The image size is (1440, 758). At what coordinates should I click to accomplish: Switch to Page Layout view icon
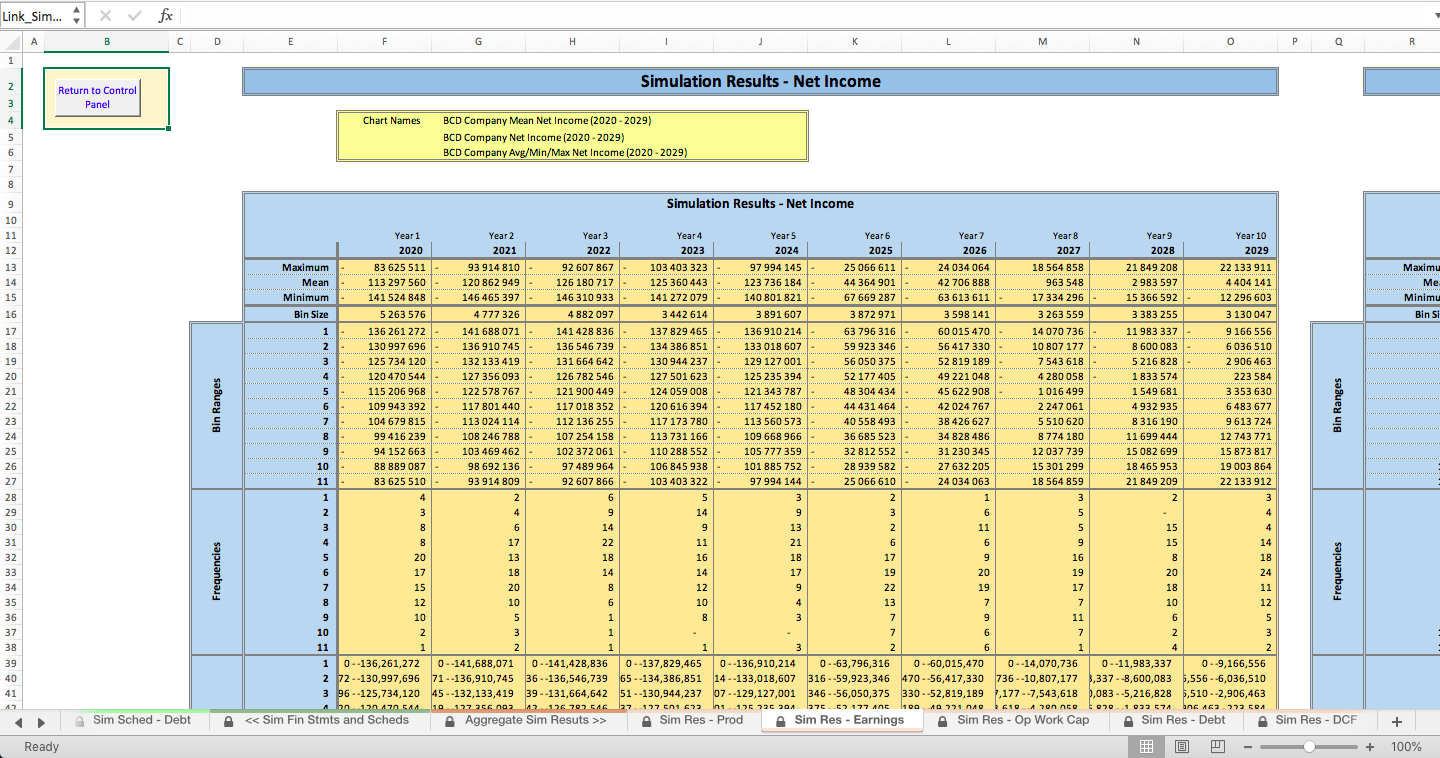point(1182,746)
